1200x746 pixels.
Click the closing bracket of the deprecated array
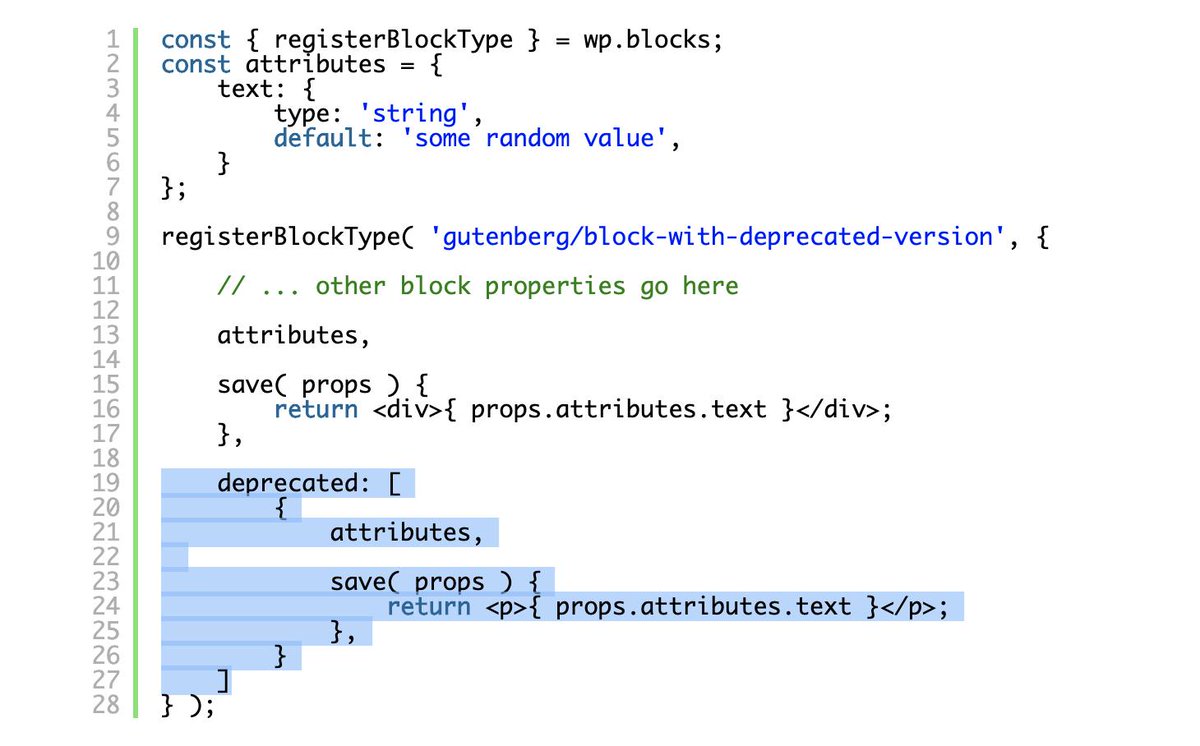[222, 680]
